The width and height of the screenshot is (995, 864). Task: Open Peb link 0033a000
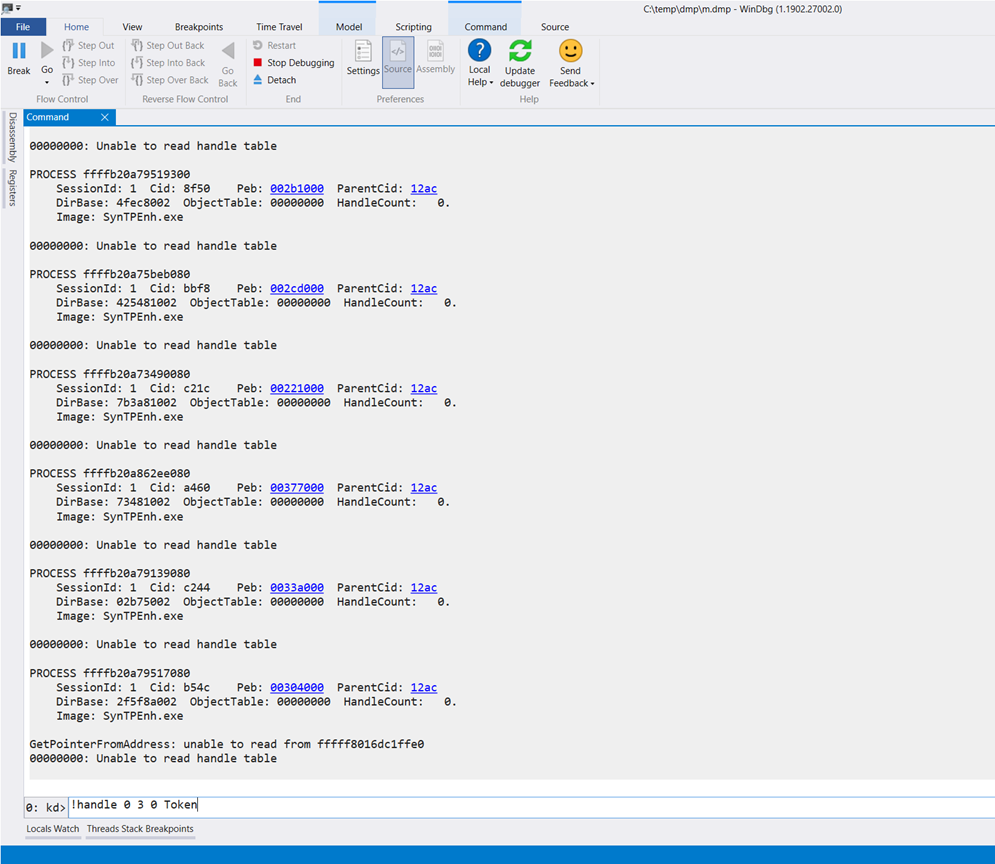pyautogui.click(x=297, y=587)
